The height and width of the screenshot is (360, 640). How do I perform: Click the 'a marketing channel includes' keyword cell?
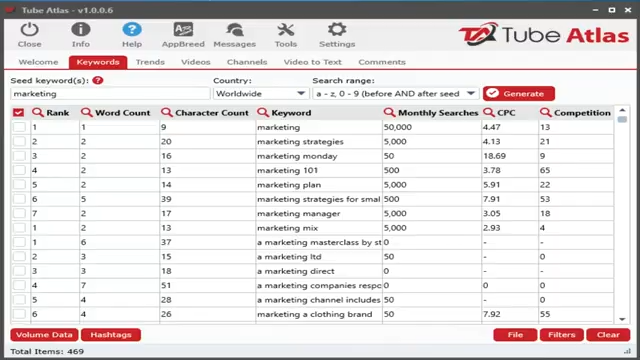[319, 300]
